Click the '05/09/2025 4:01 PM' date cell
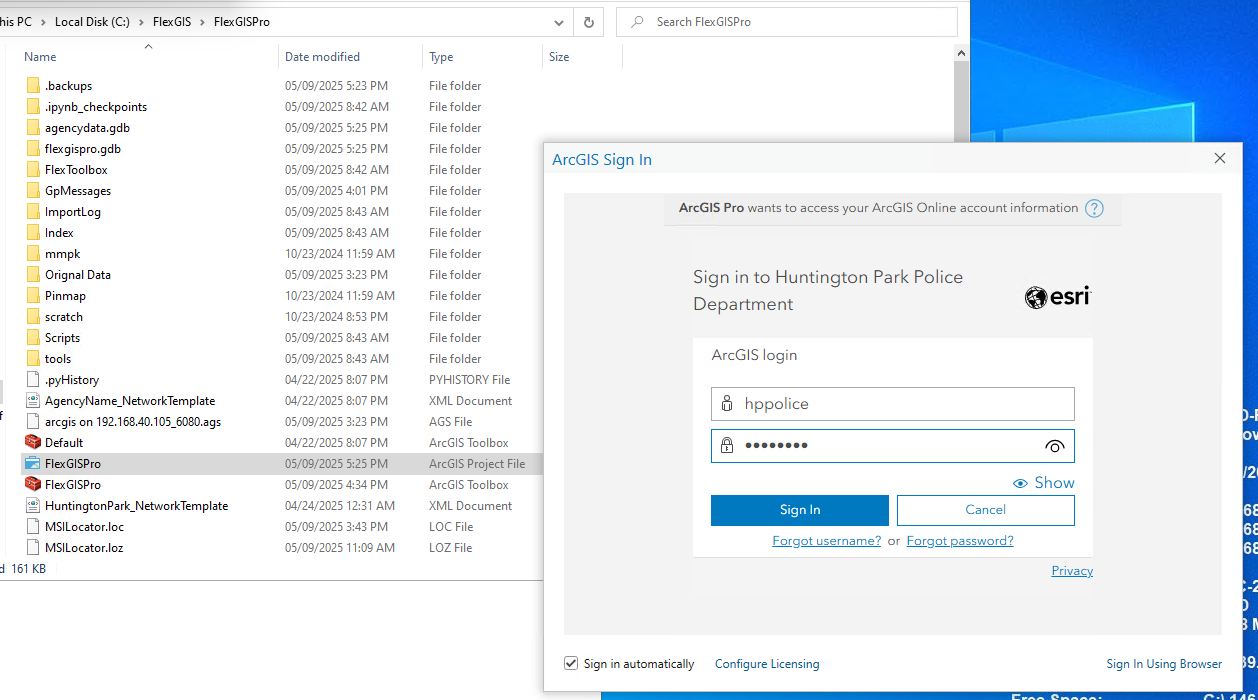 (337, 191)
